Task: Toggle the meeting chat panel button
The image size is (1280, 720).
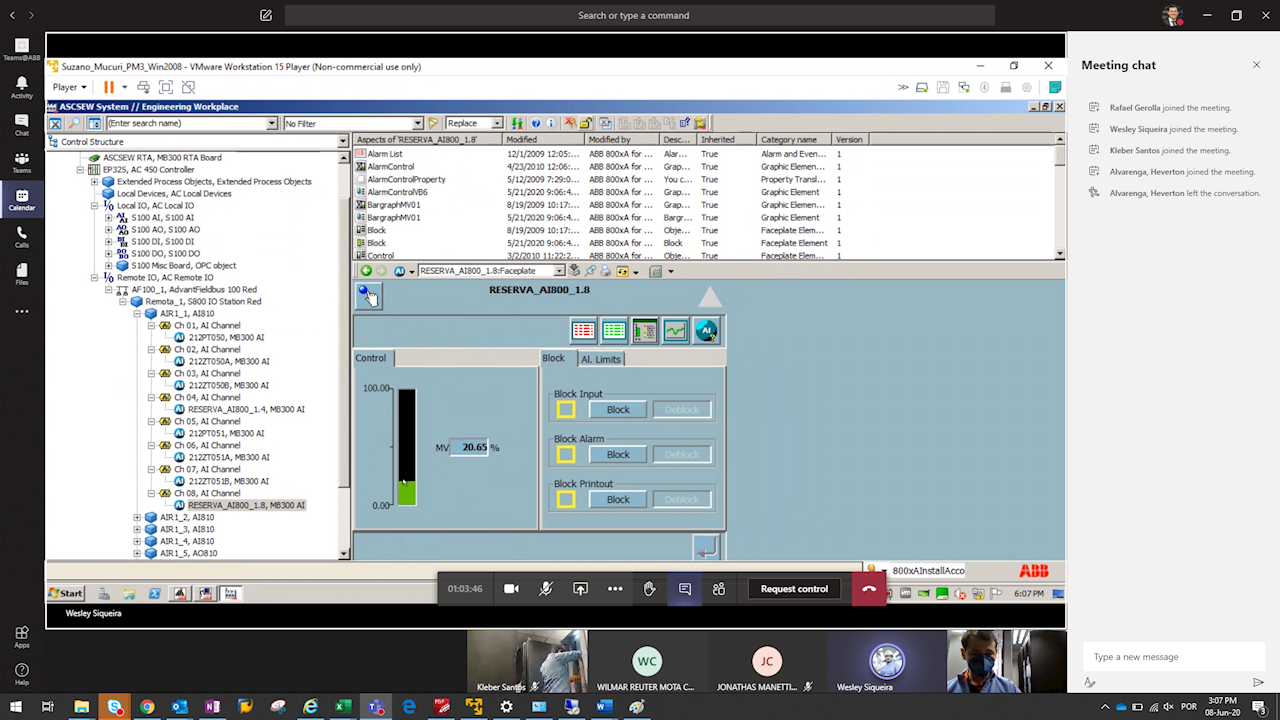Action: click(x=685, y=589)
